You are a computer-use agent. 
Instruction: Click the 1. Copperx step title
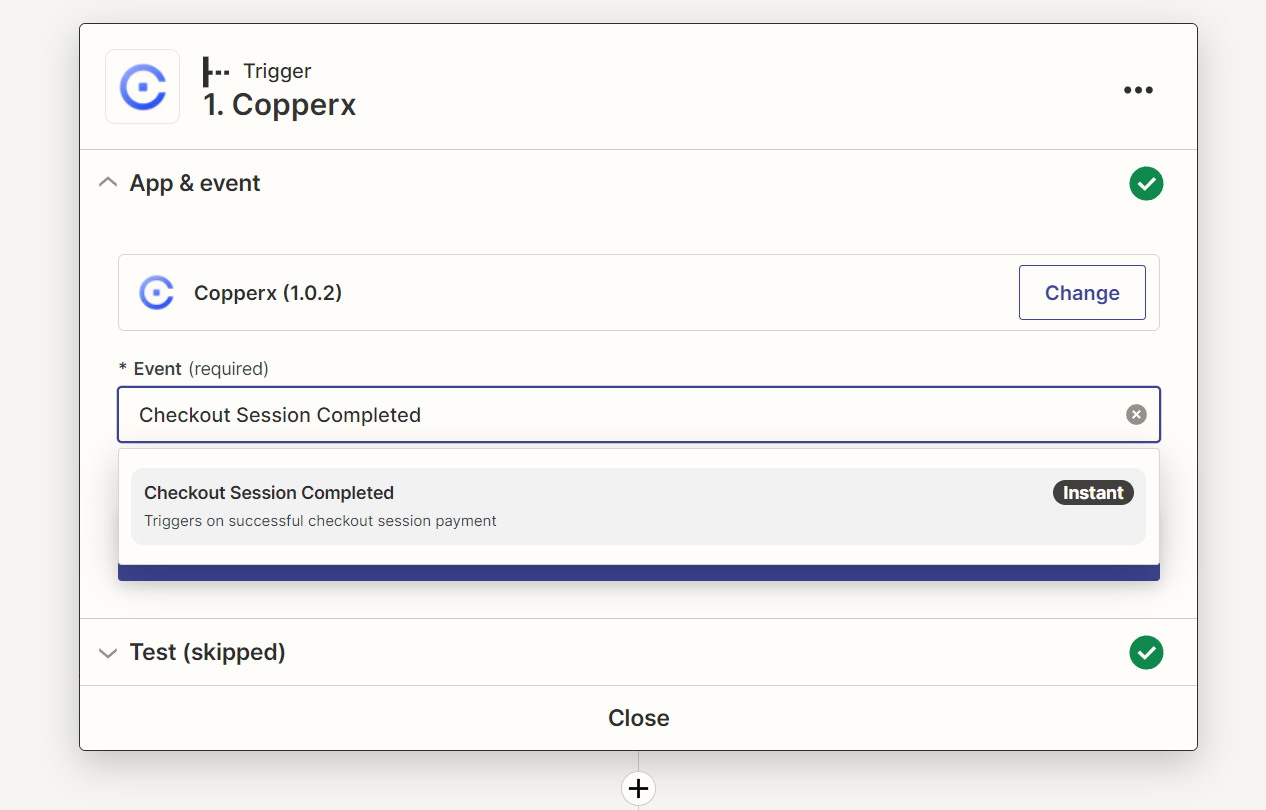[x=280, y=105]
